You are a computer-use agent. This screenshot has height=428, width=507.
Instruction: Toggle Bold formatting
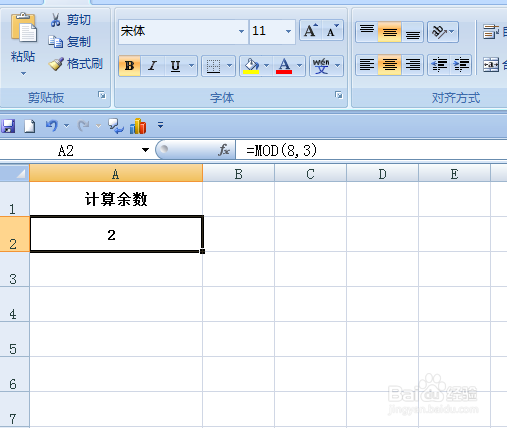pos(129,66)
